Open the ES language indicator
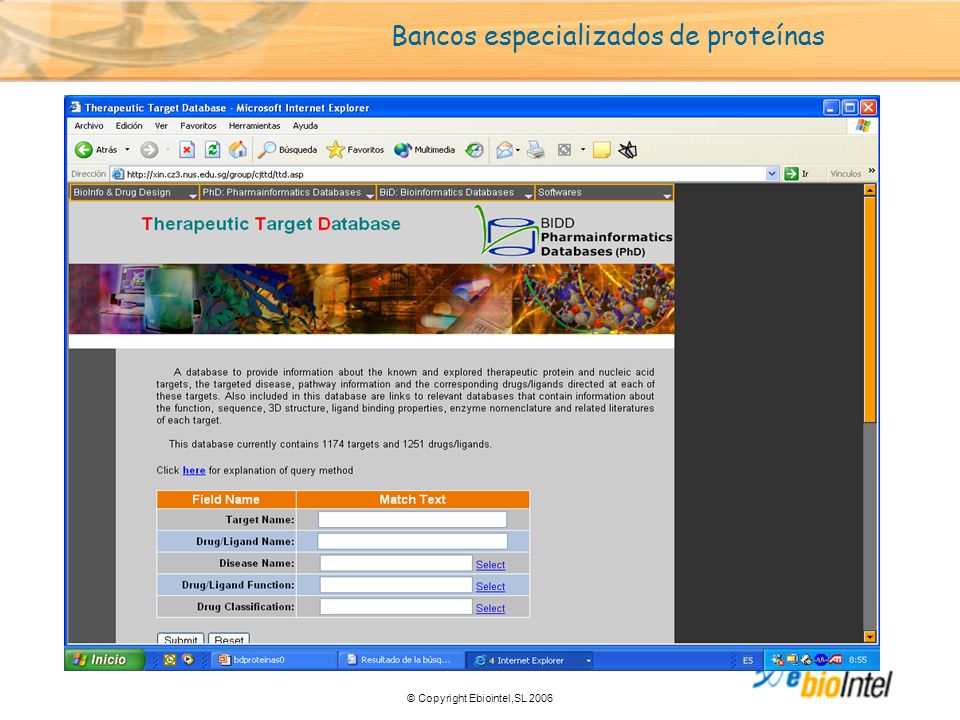 (x=748, y=661)
